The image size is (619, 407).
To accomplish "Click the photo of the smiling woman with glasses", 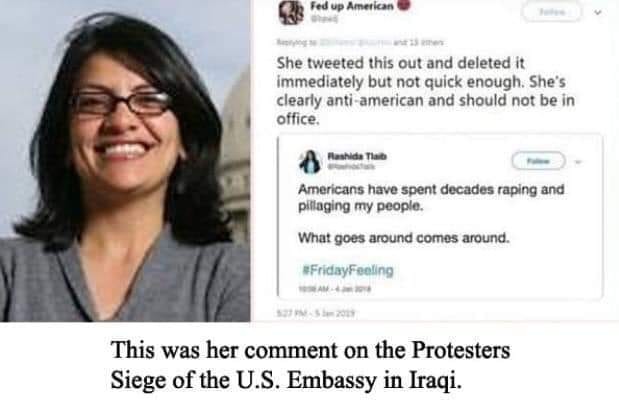I will [125, 161].
